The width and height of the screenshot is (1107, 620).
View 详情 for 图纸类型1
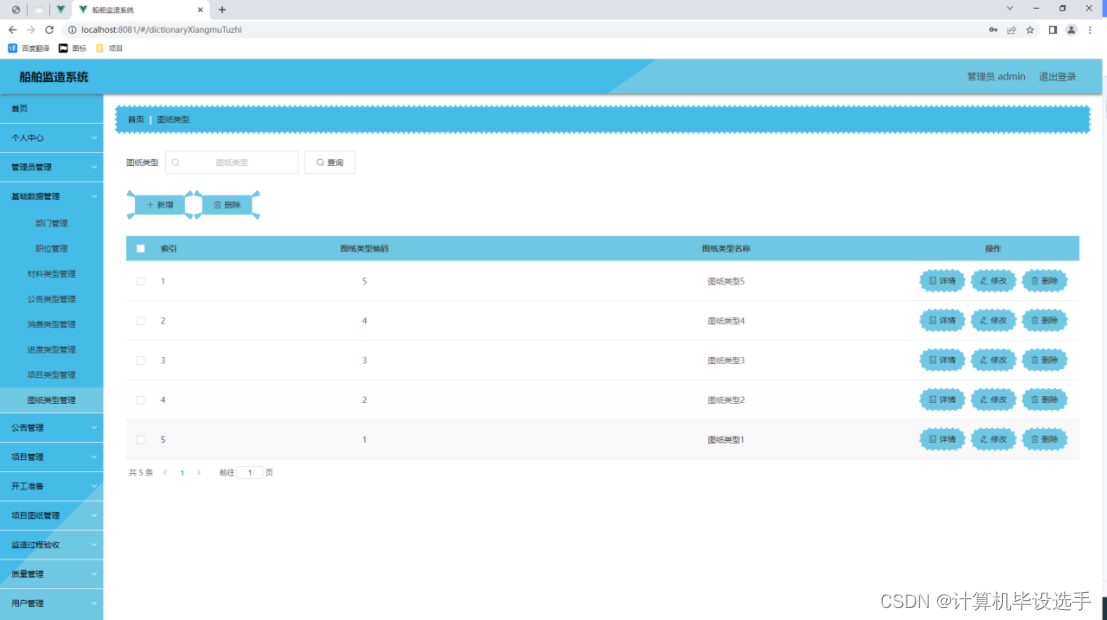point(942,439)
